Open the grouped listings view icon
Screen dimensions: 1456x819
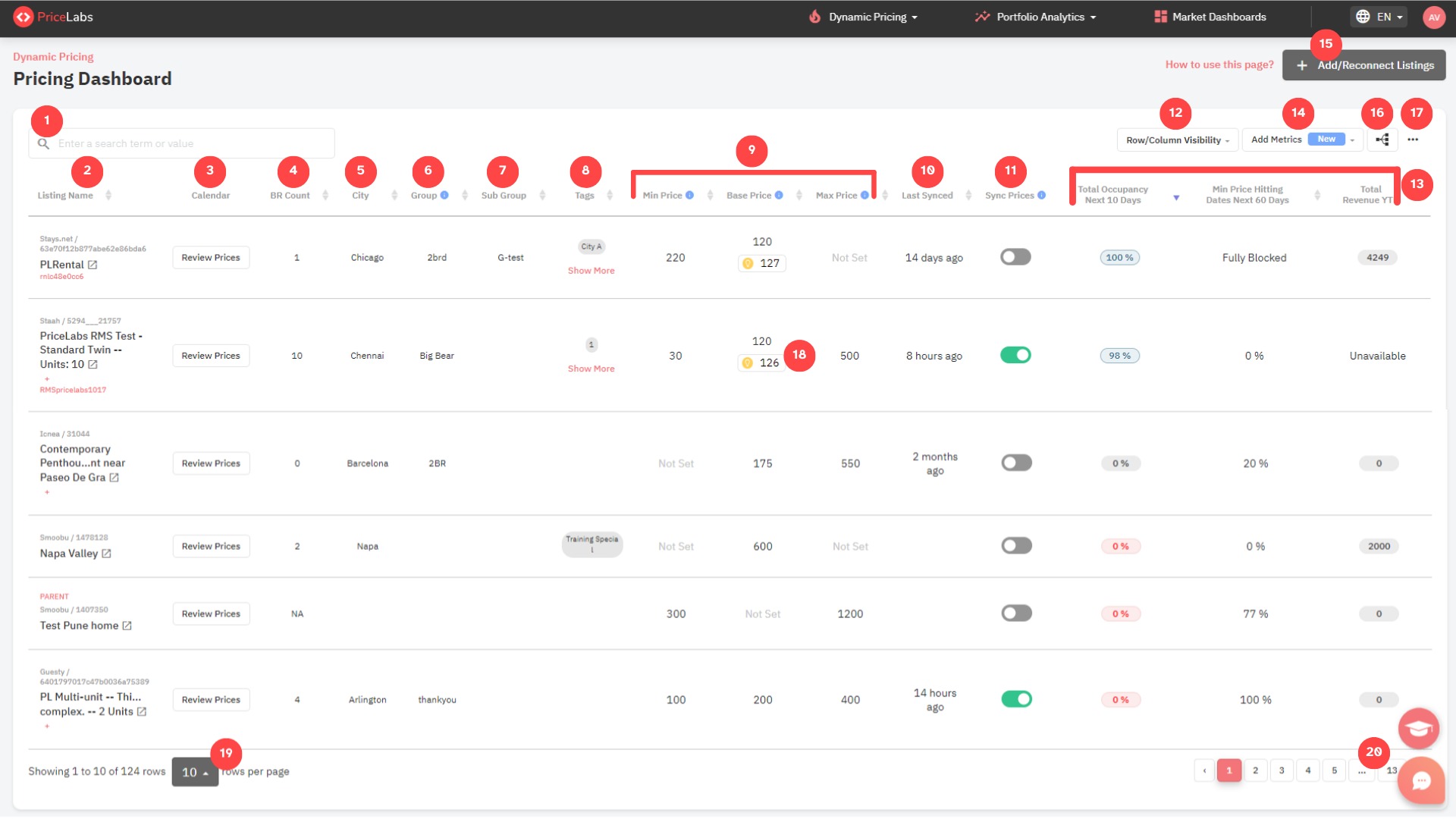(x=1382, y=140)
